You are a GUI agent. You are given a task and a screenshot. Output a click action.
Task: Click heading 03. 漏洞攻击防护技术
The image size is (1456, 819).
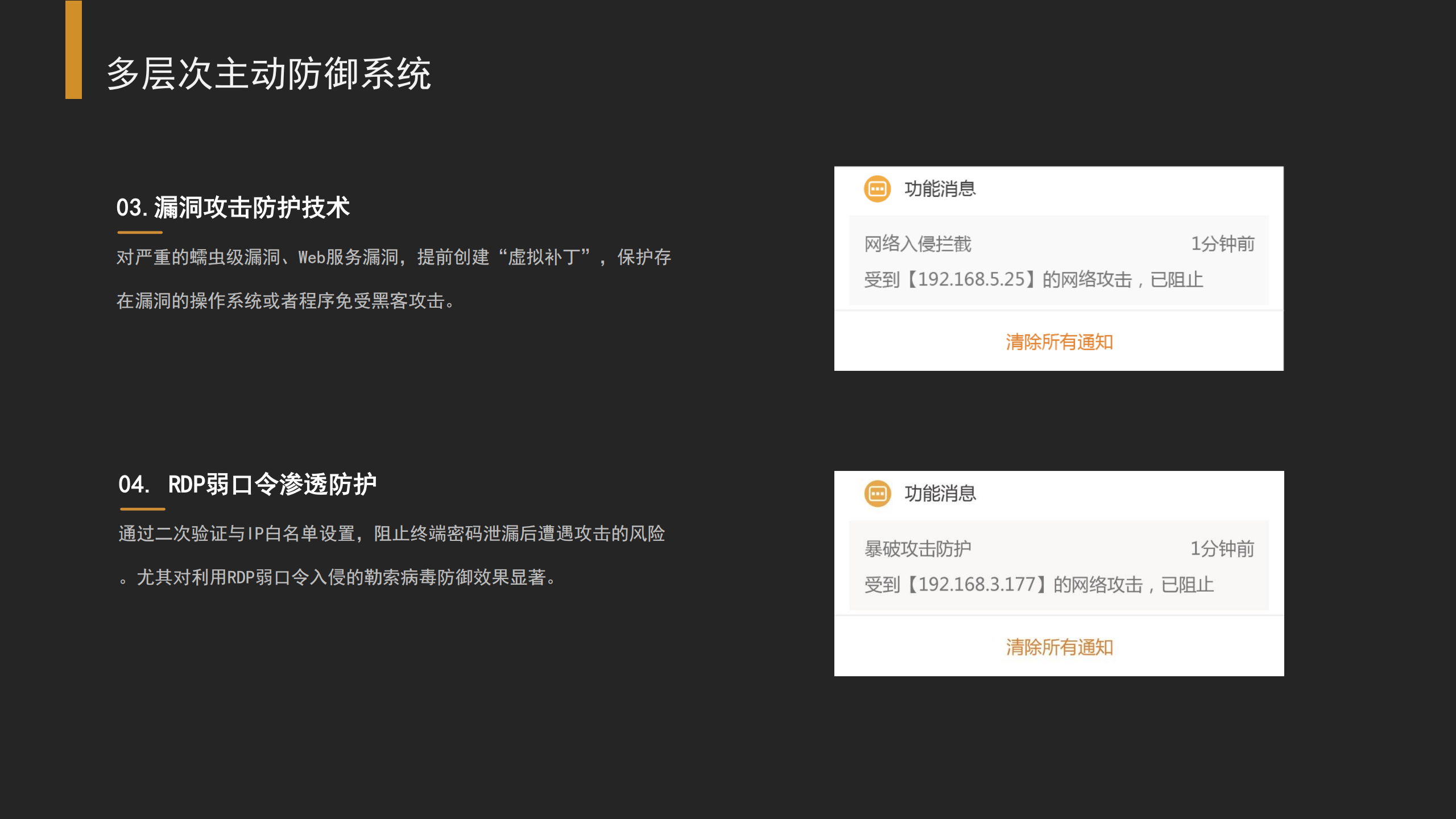pyautogui.click(x=233, y=208)
